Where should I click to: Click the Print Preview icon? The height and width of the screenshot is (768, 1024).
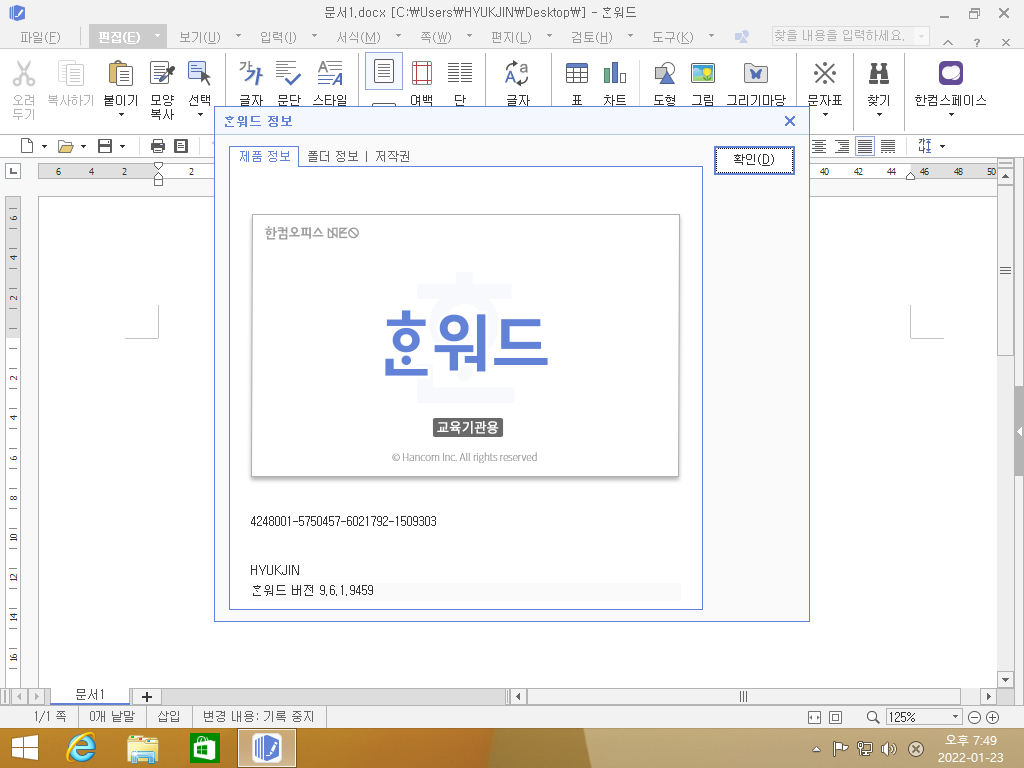(181, 146)
